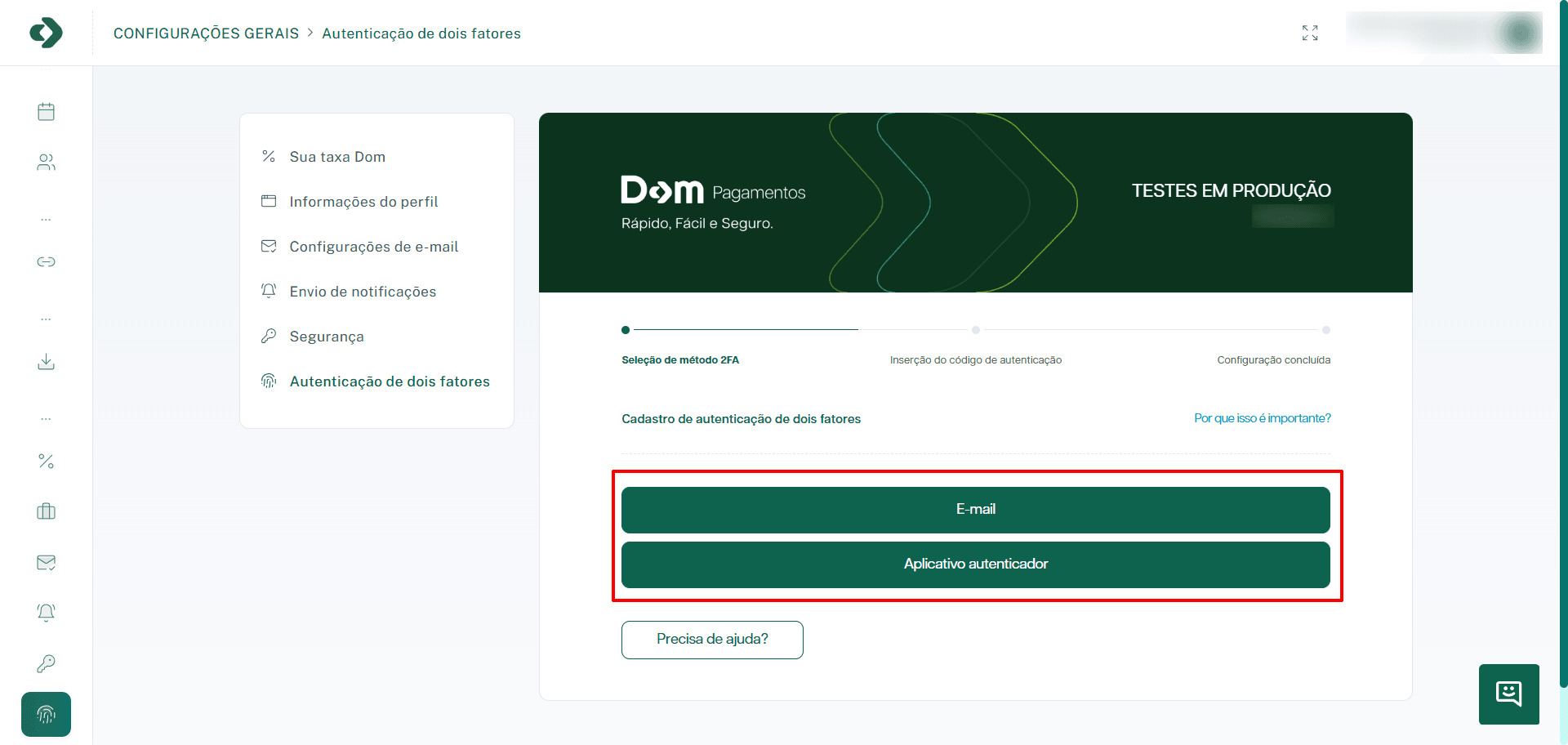Select the highlighted fingerprint 2FA icon

point(46,714)
